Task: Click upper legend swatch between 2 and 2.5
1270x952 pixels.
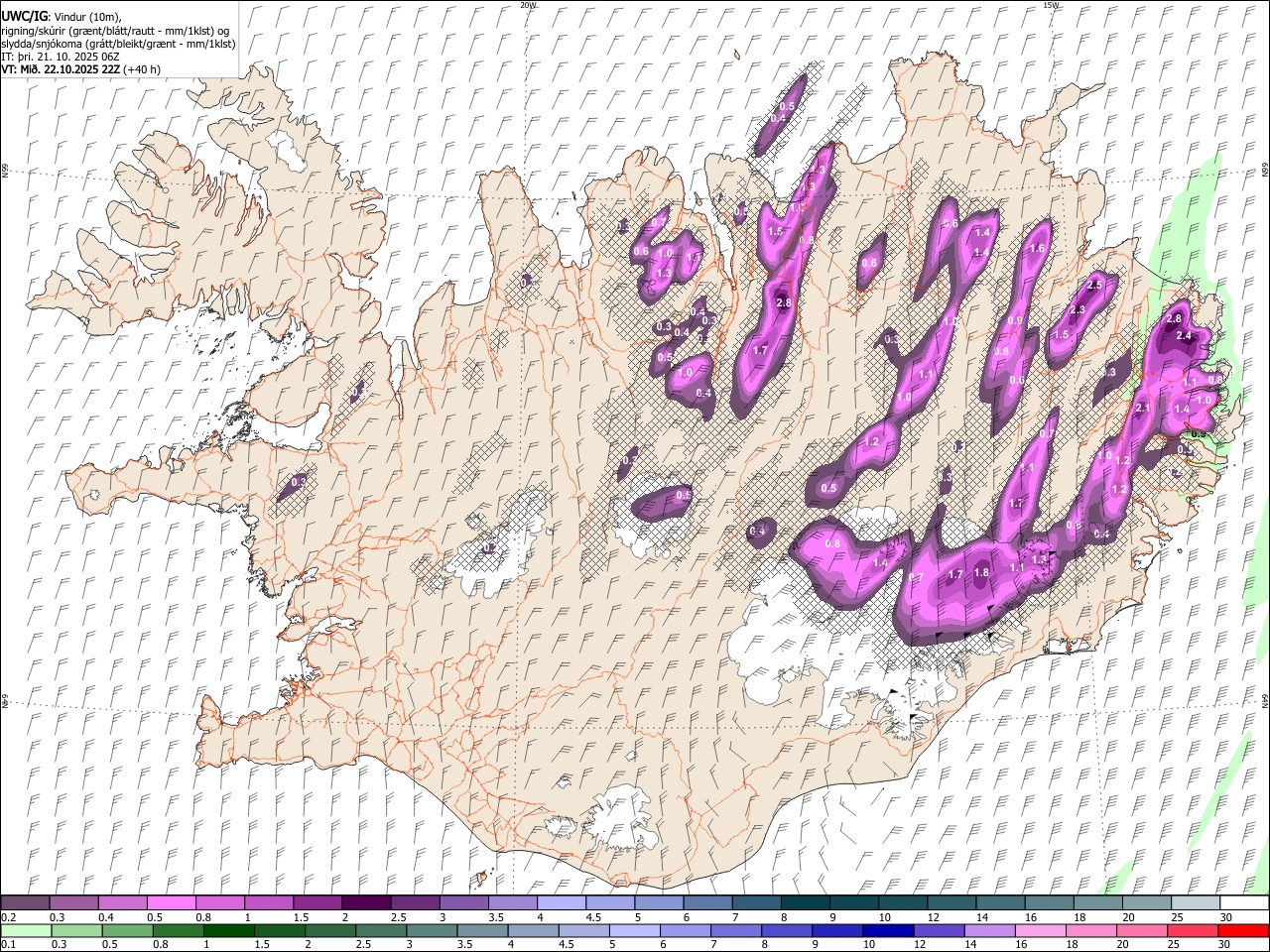Action: click(366, 903)
